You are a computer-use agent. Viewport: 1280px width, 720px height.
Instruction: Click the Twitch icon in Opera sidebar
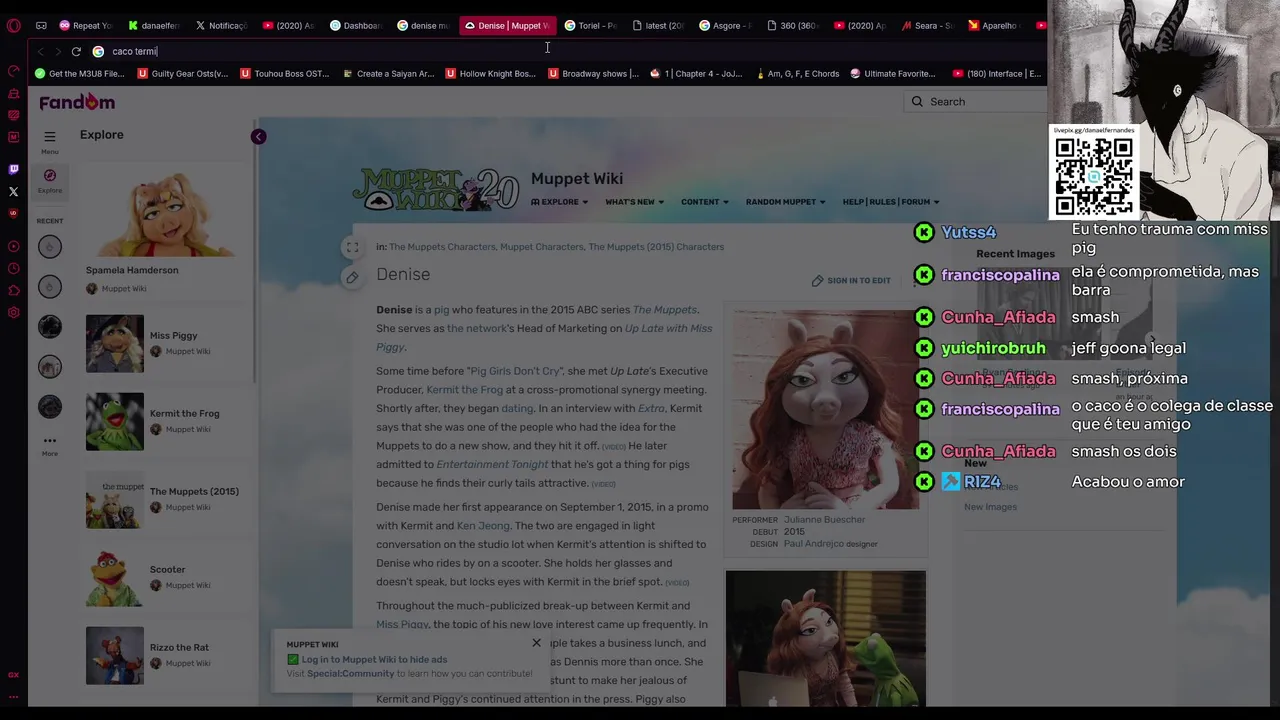click(x=13, y=169)
